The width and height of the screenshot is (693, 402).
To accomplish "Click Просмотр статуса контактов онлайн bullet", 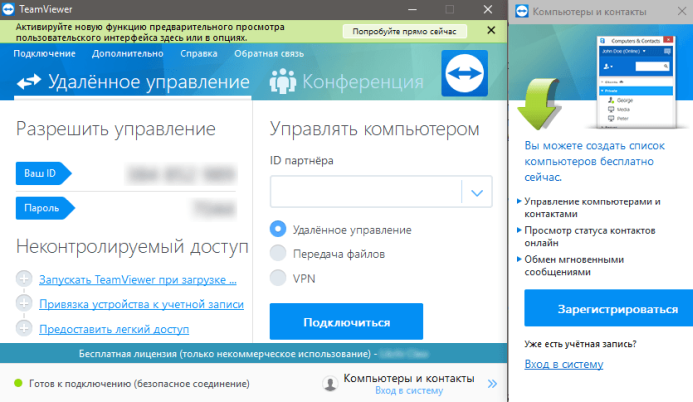I will 590,236.
